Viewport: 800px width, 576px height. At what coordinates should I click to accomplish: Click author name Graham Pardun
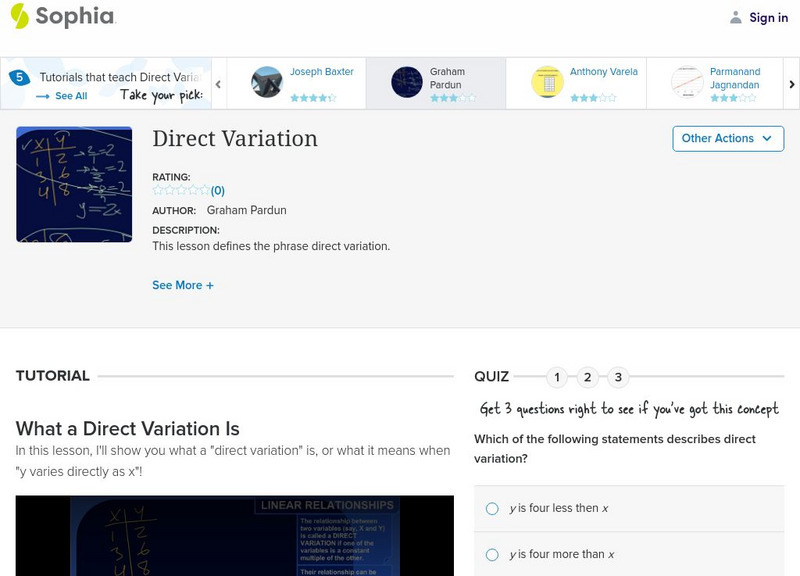coord(246,210)
